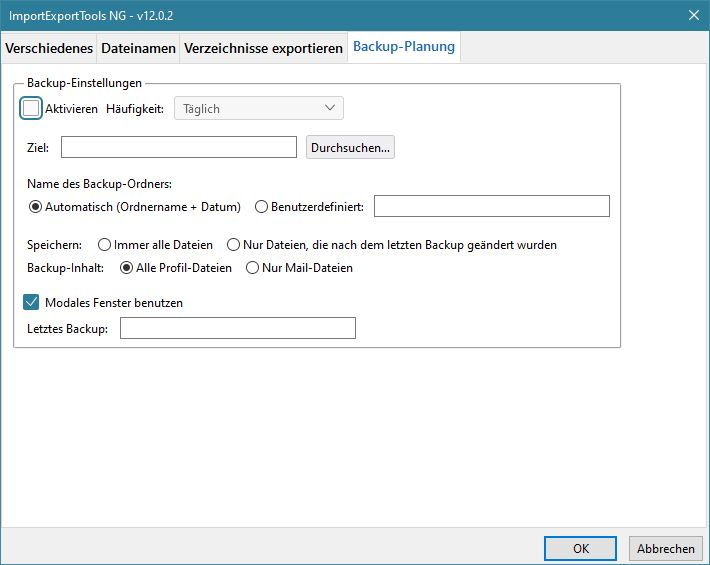710x565 pixels.
Task: Open the Häufigkeit dropdown showing Täglich
Action: coord(258,108)
